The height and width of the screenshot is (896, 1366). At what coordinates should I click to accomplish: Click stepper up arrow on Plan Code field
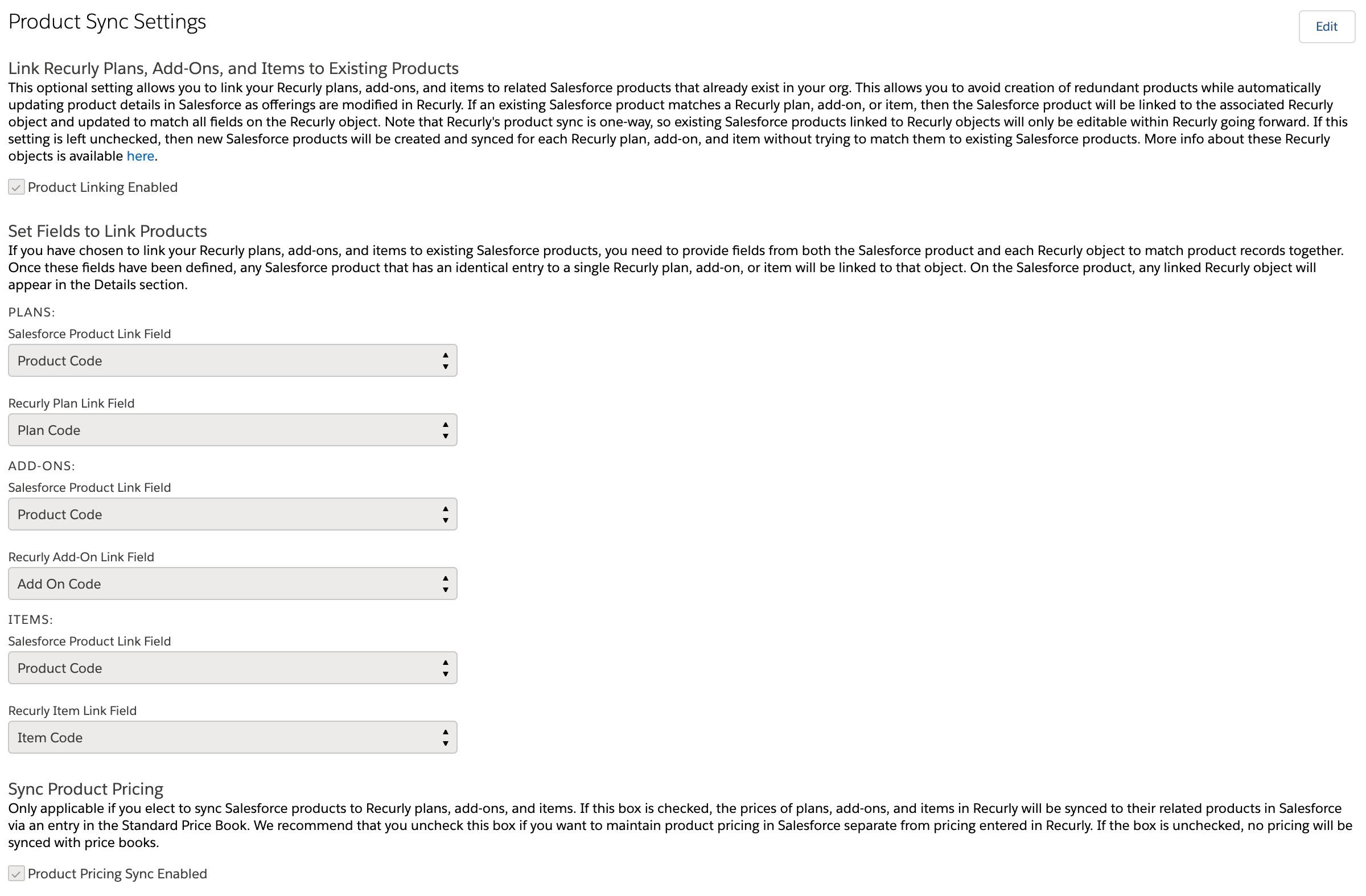tap(446, 425)
